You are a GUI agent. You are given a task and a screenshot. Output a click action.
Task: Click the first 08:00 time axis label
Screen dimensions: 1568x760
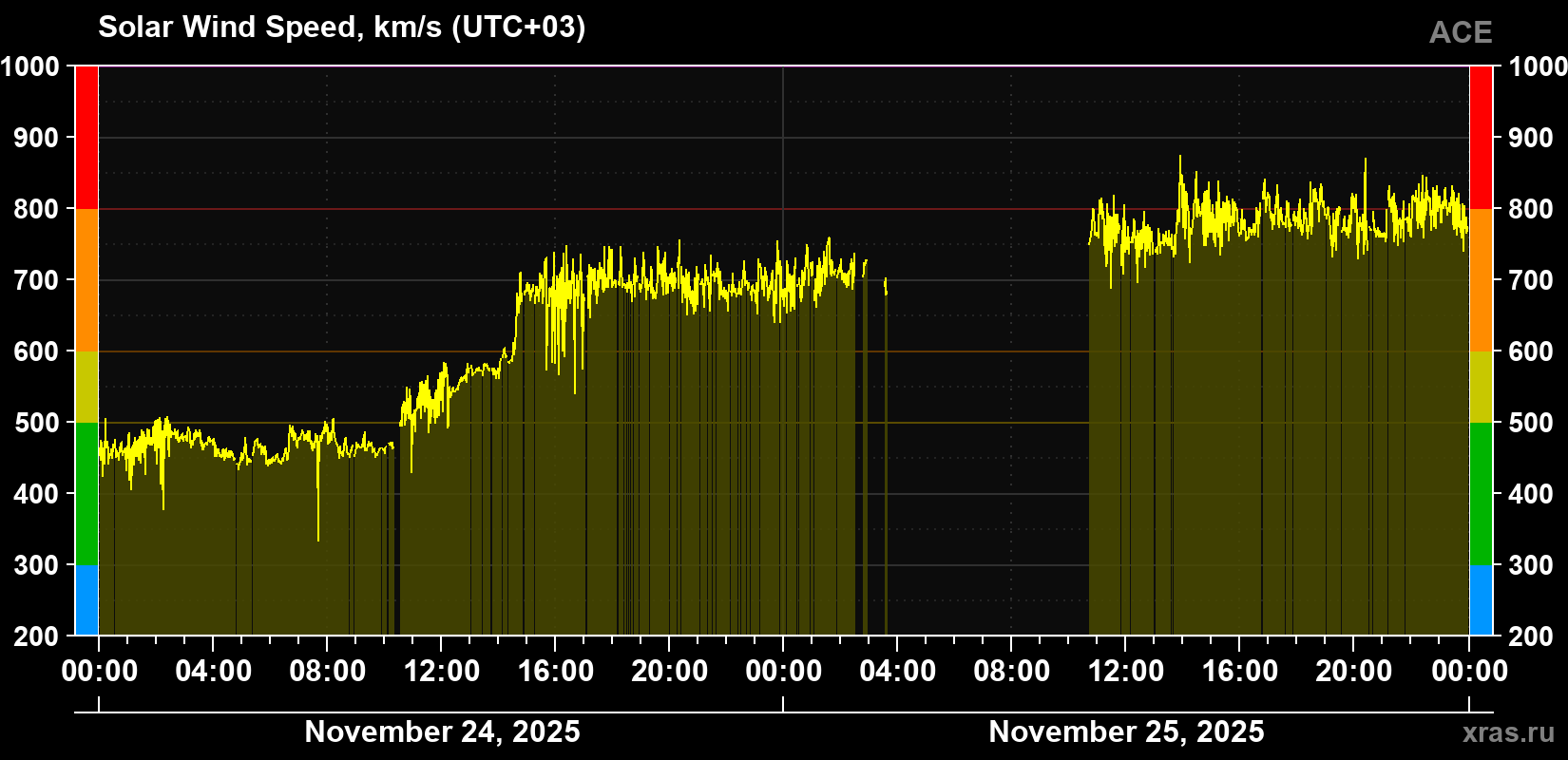click(328, 671)
